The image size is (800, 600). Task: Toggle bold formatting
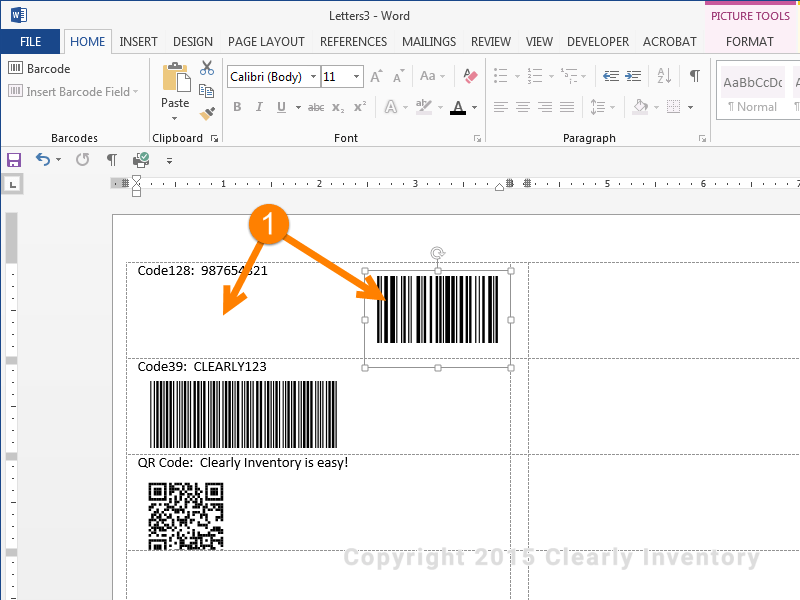click(237, 107)
